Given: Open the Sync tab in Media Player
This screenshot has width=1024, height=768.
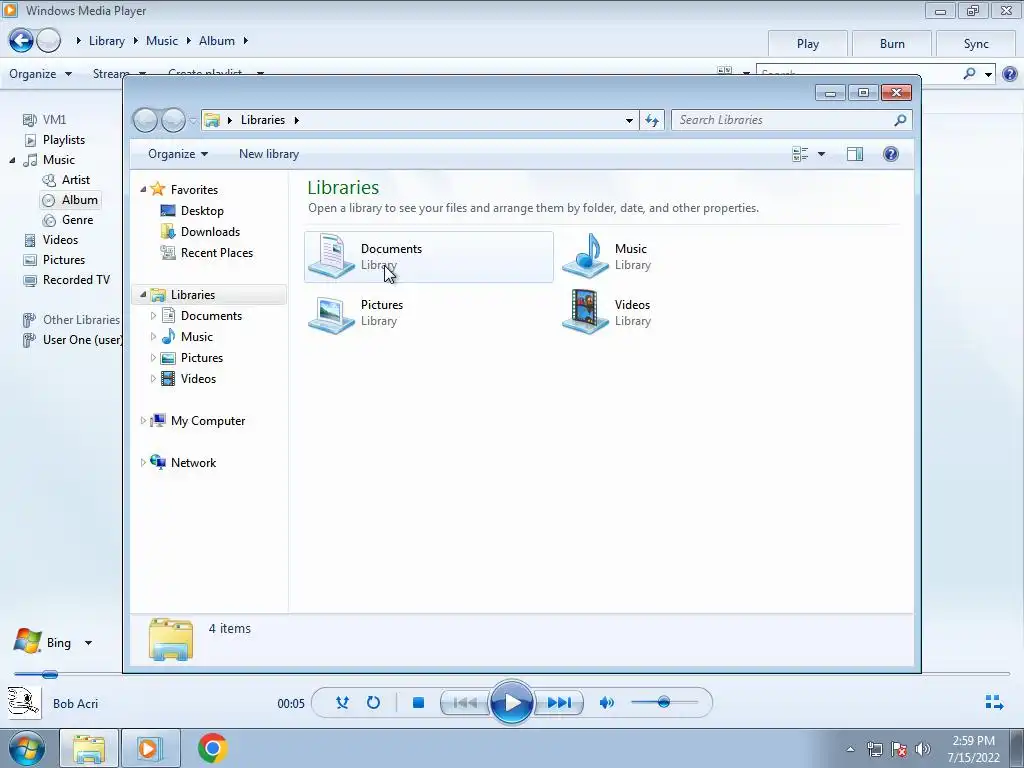Looking at the screenshot, I should coord(976,44).
